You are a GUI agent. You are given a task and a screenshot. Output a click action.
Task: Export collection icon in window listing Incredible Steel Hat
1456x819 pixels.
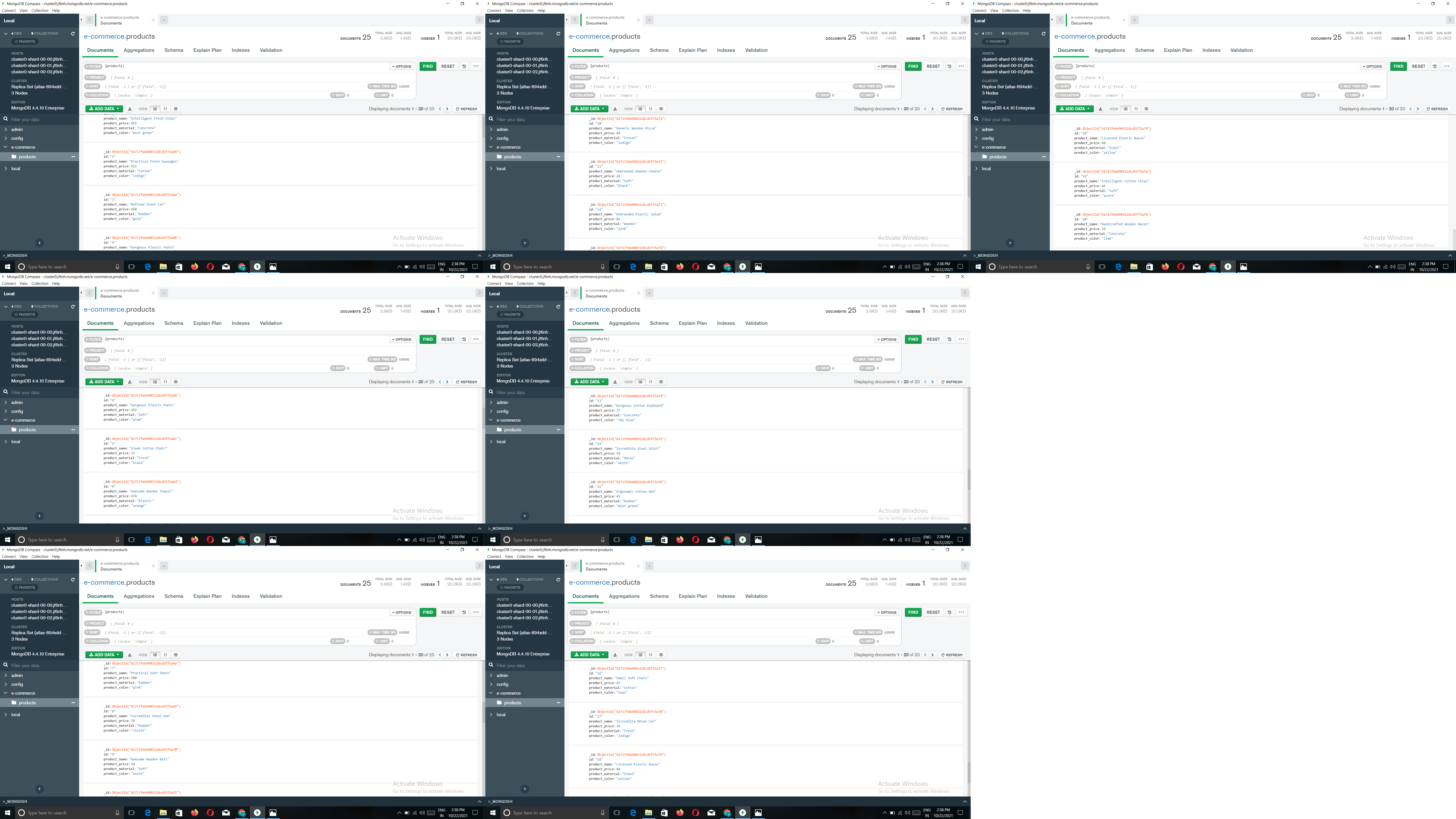pyautogui.click(x=129, y=655)
